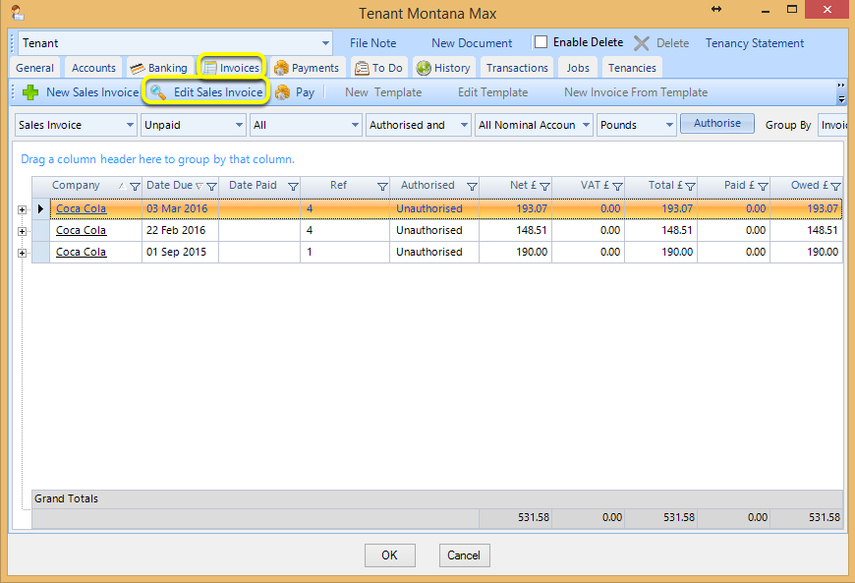Switch to the Transactions tab
The width and height of the screenshot is (855, 583).
(x=517, y=68)
